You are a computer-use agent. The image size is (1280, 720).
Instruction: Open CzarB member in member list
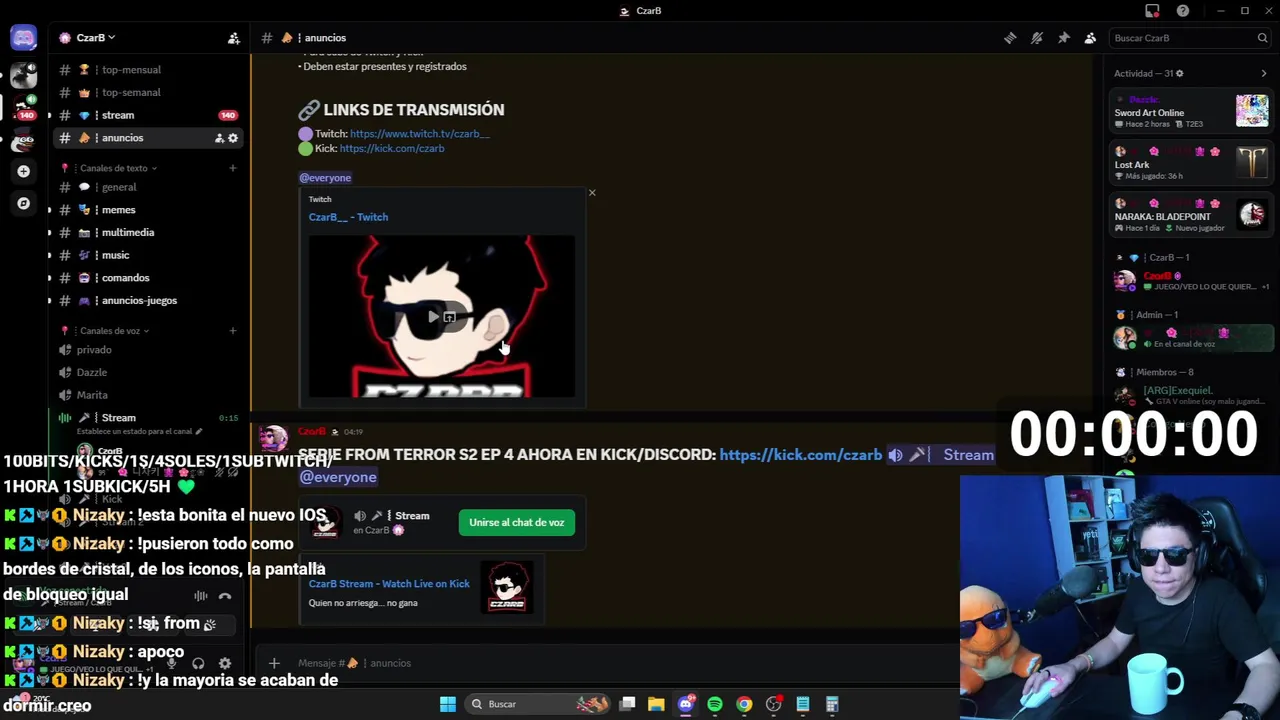(1191, 281)
